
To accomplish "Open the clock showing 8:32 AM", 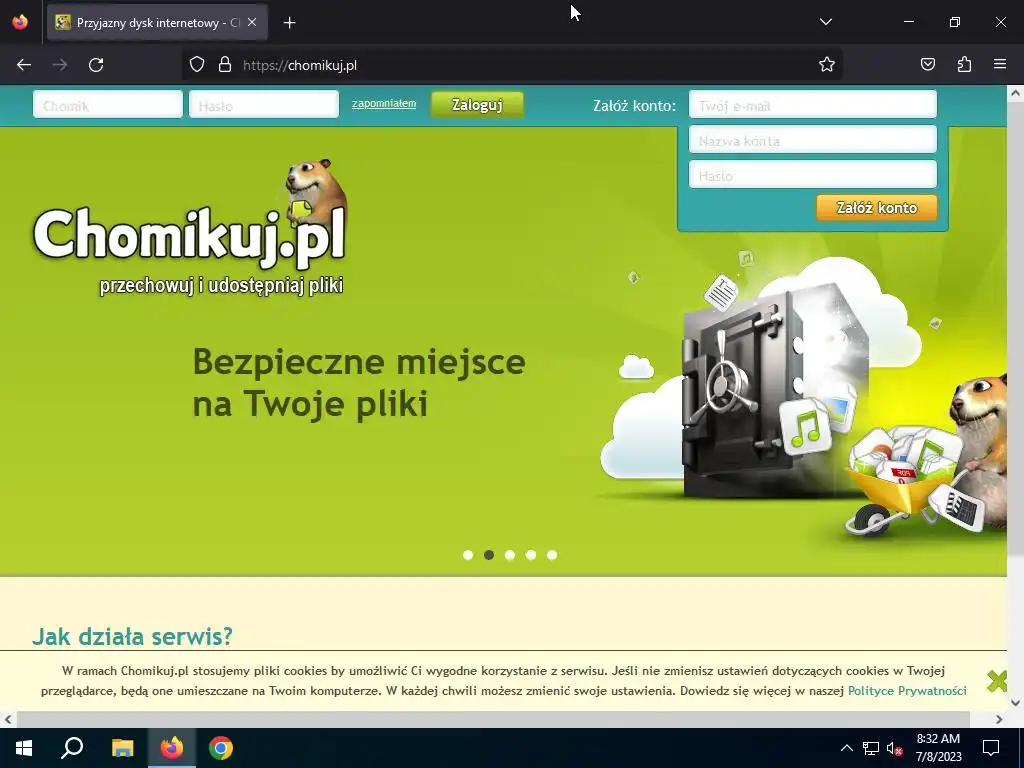I will click(x=938, y=748).
